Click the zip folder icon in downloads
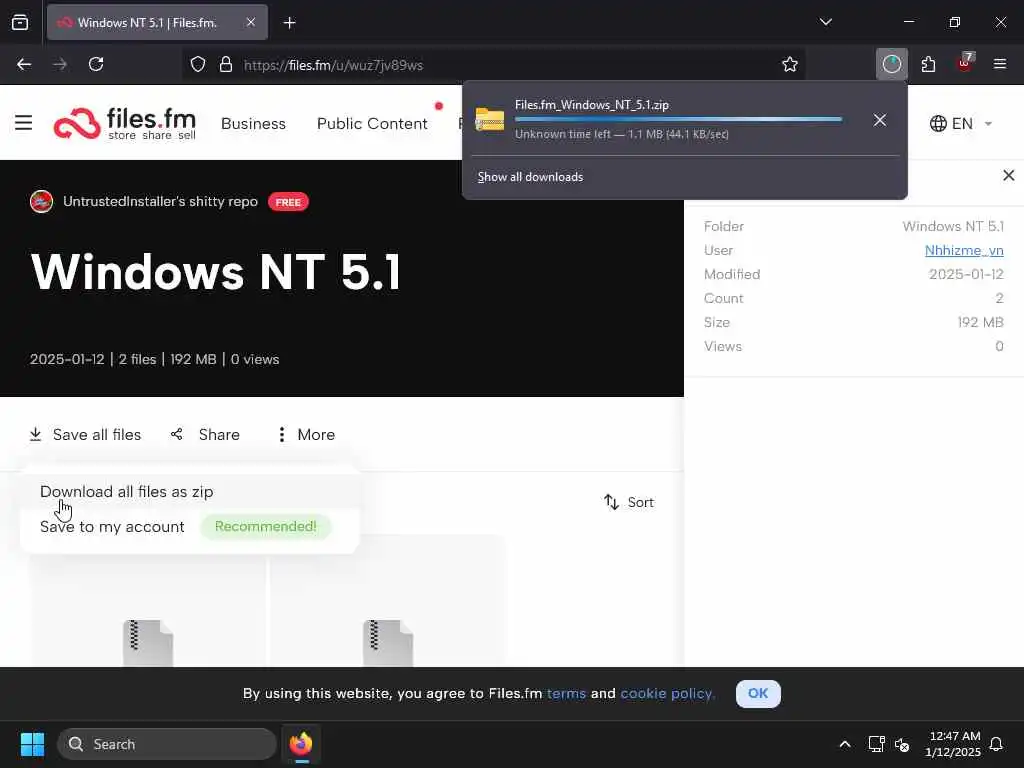 pyautogui.click(x=490, y=120)
